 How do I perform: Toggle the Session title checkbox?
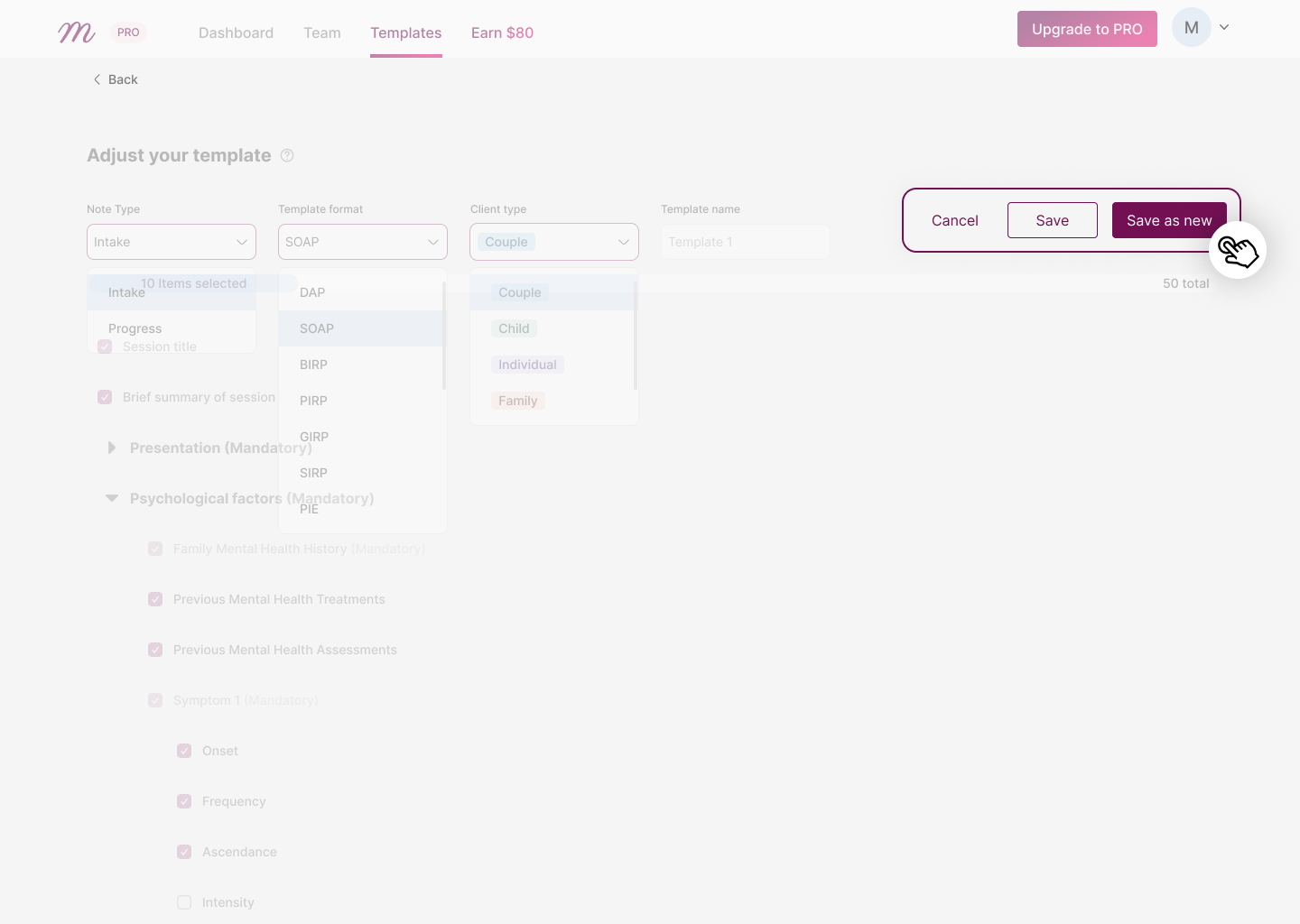[105, 346]
